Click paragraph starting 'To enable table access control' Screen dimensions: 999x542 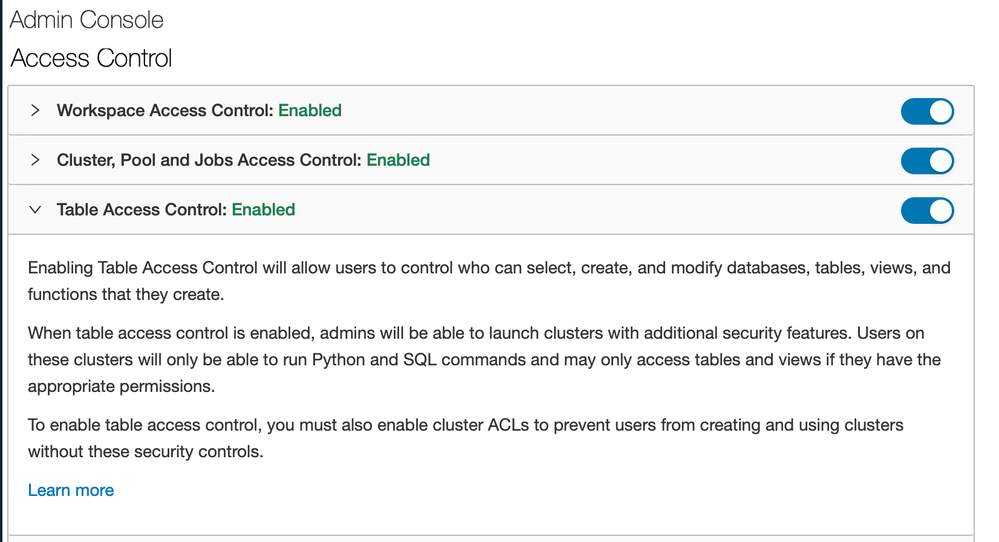(465, 438)
